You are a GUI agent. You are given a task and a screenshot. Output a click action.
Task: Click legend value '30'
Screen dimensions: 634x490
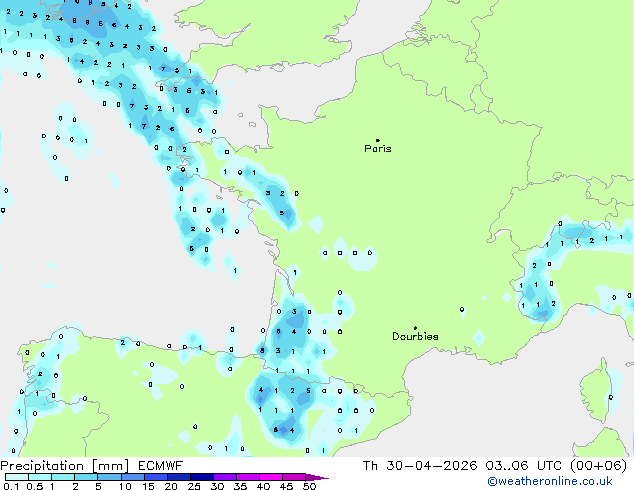click(218, 486)
